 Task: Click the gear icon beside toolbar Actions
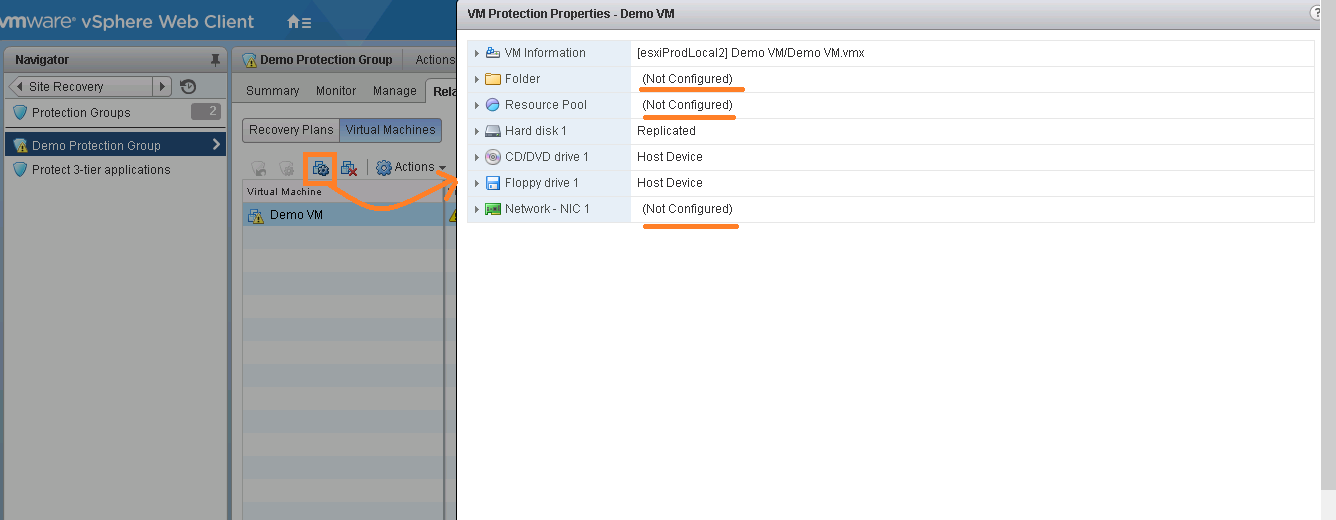[383, 167]
